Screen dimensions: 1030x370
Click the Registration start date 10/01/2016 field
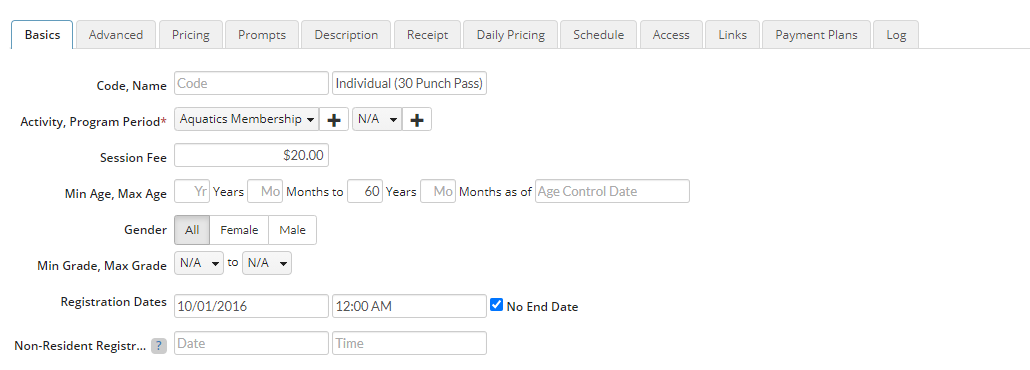tap(251, 306)
